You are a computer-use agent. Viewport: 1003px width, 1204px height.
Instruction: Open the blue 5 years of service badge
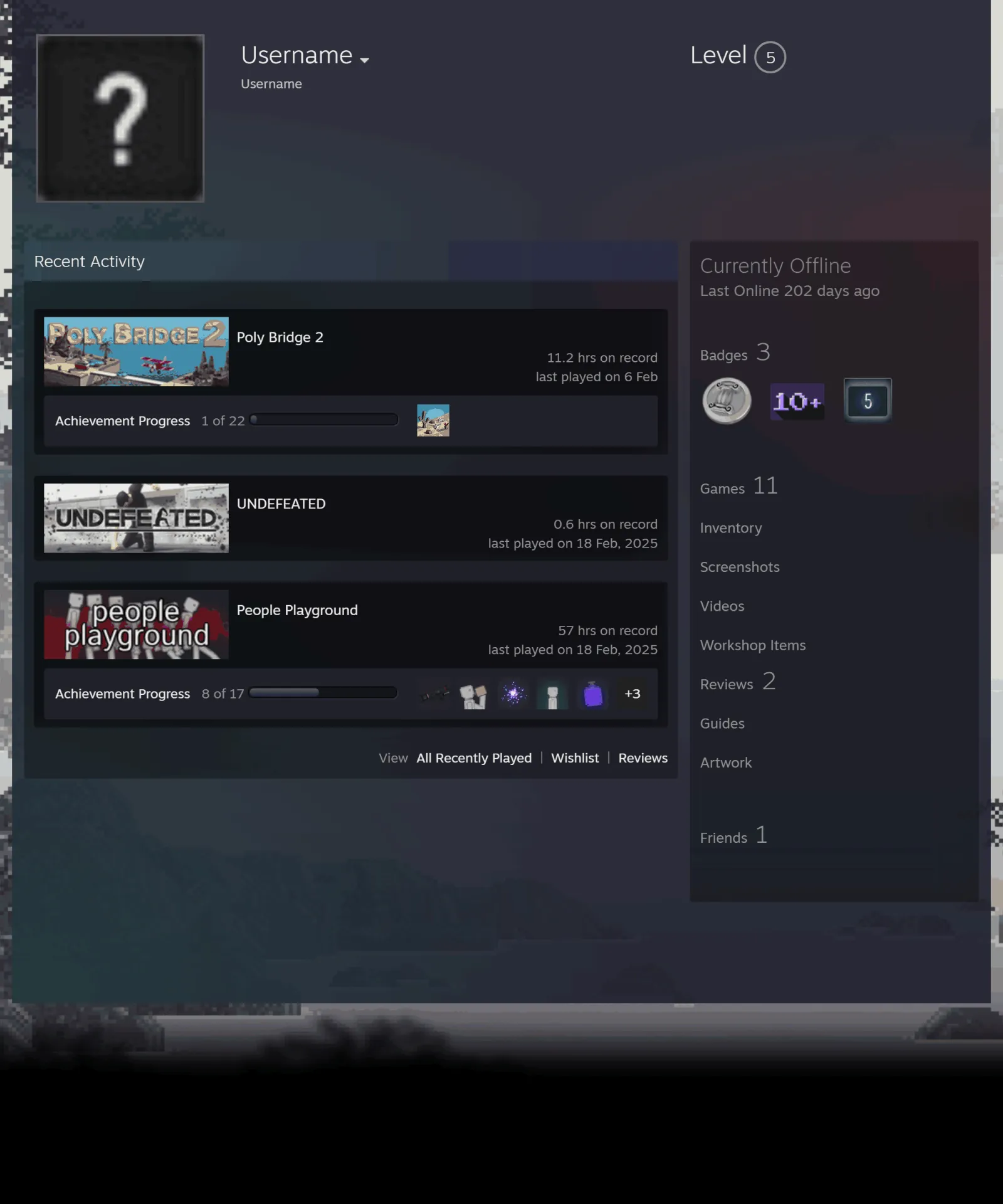867,400
